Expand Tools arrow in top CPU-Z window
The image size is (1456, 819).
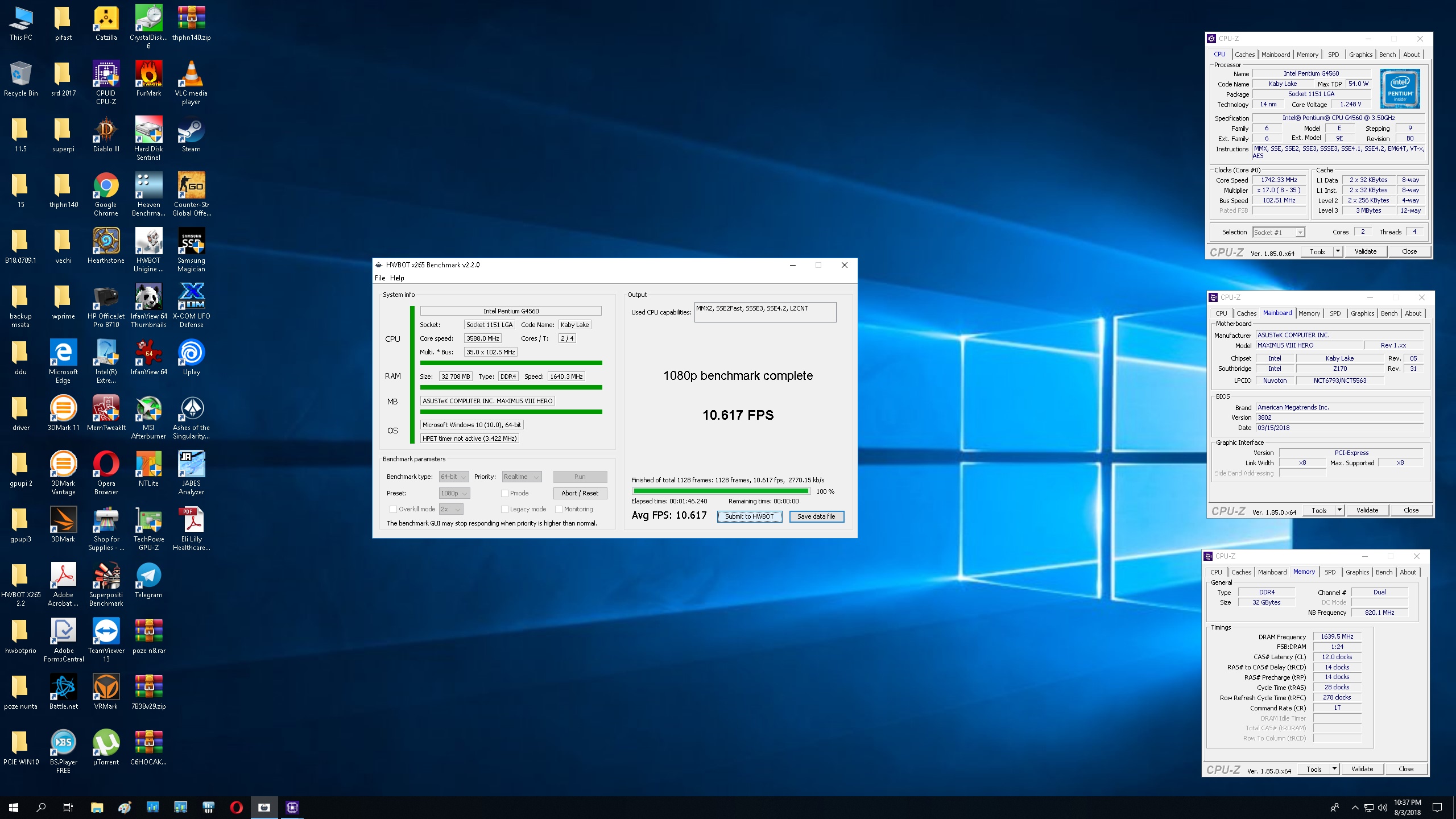click(x=1338, y=251)
